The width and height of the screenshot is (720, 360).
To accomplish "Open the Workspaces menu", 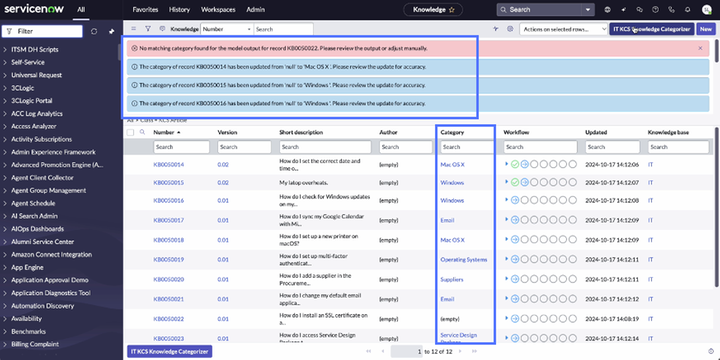I will coord(218,9).
